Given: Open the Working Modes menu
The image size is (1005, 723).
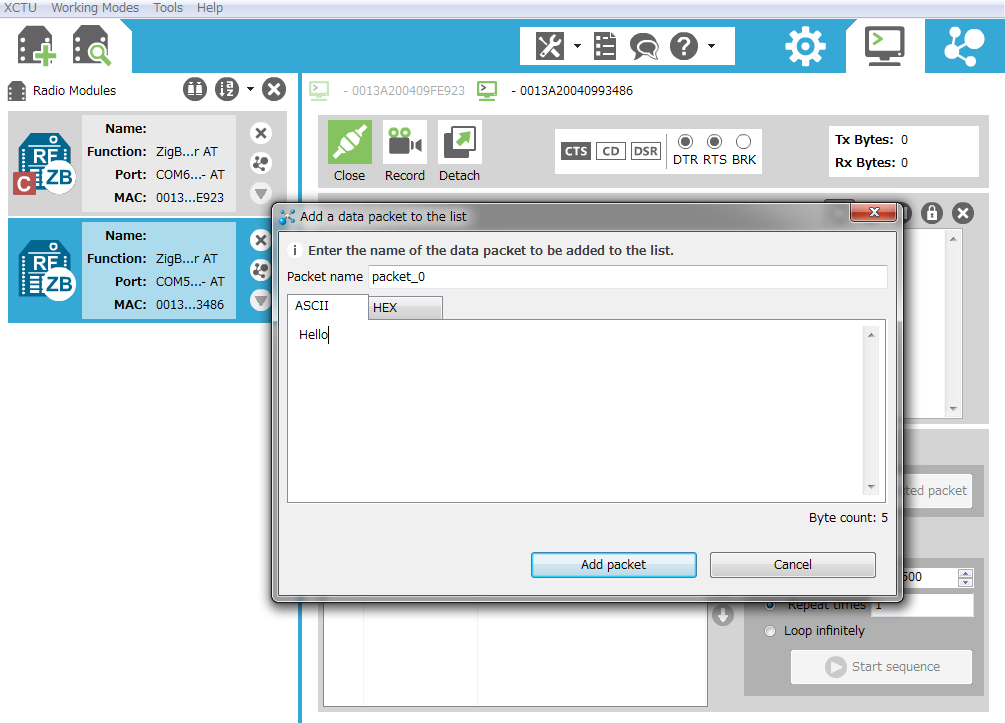Looking at the screenshot, I should (95, 8).
